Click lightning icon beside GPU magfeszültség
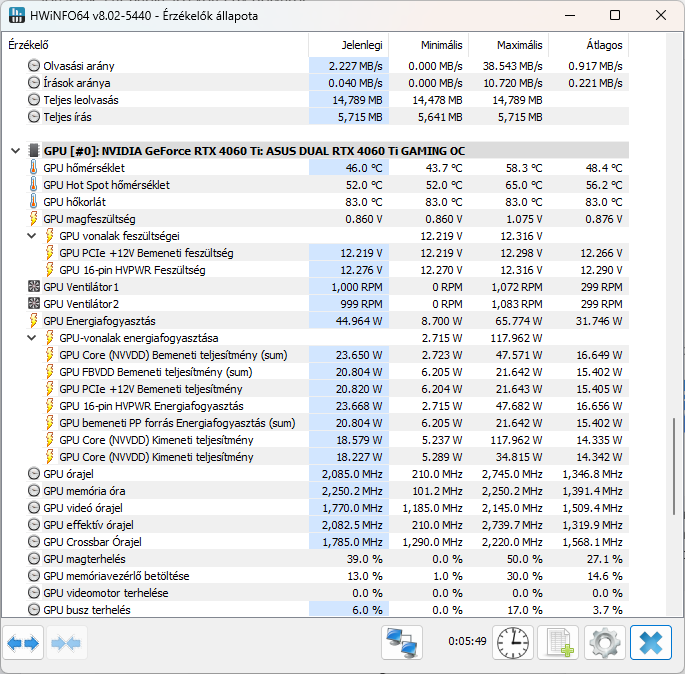The height and width of the screenshot is (674, 685). pyautogui.click(x=34, y=219)
